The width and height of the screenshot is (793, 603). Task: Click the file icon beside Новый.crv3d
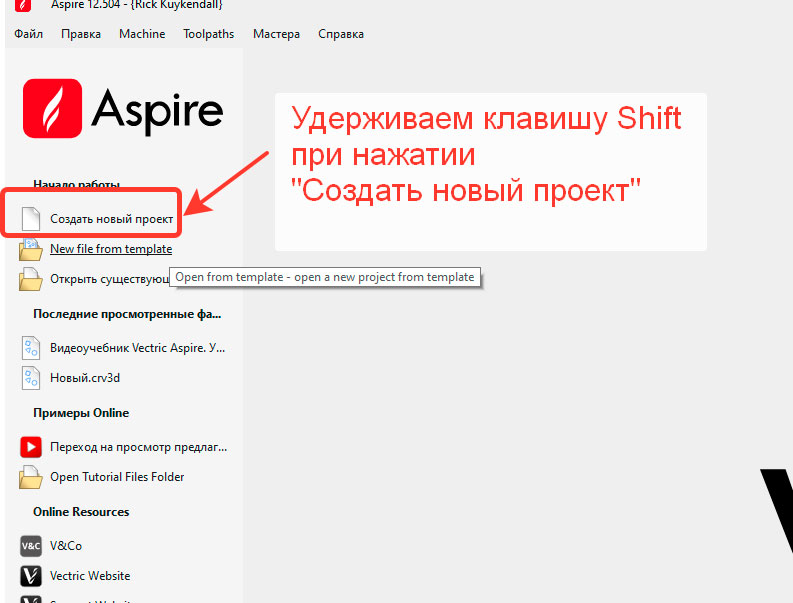31,378
